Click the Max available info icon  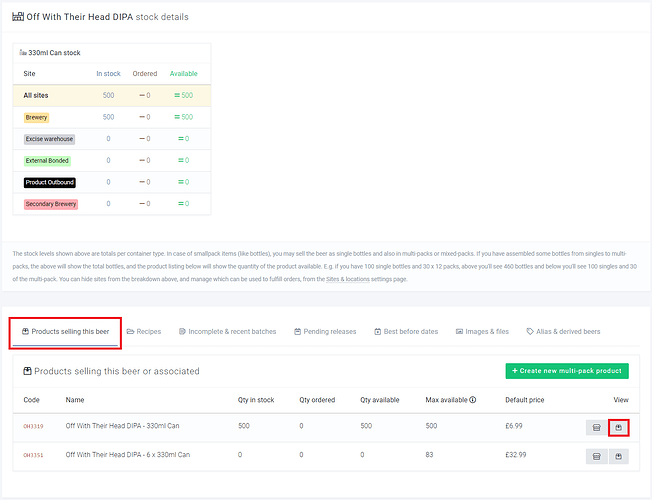472,399
